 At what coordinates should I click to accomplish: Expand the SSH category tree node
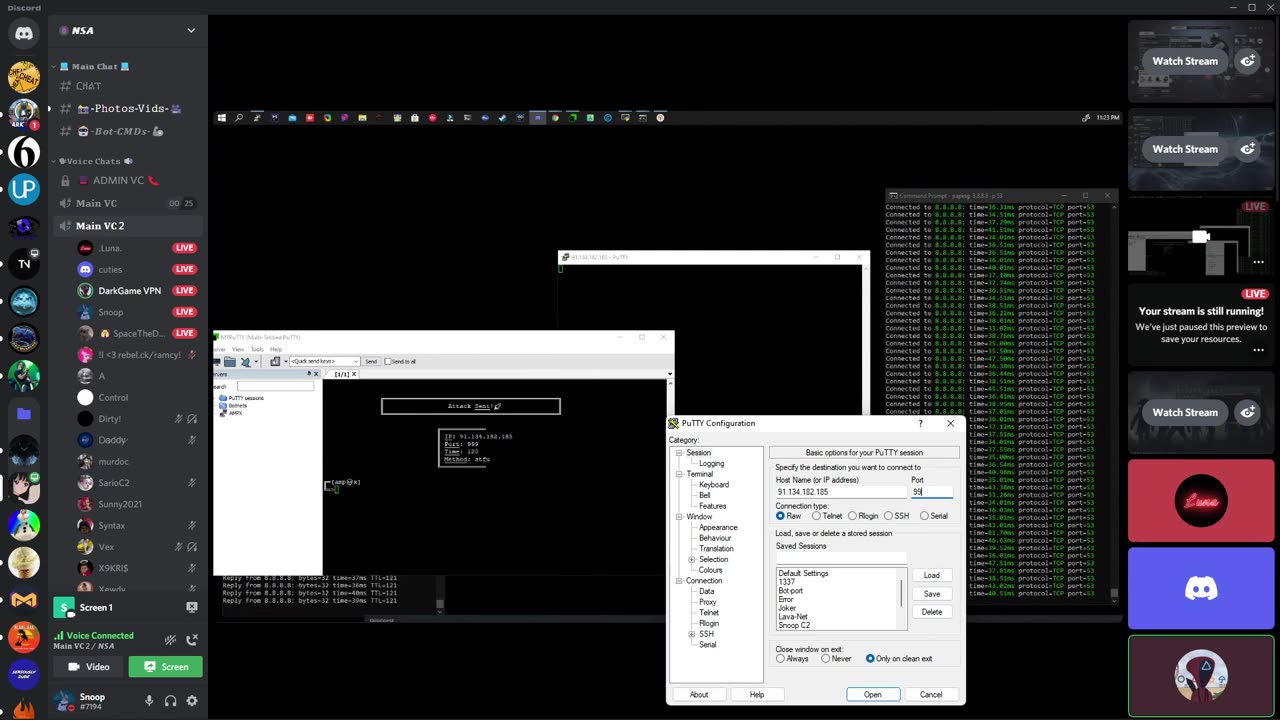[692, 634]
